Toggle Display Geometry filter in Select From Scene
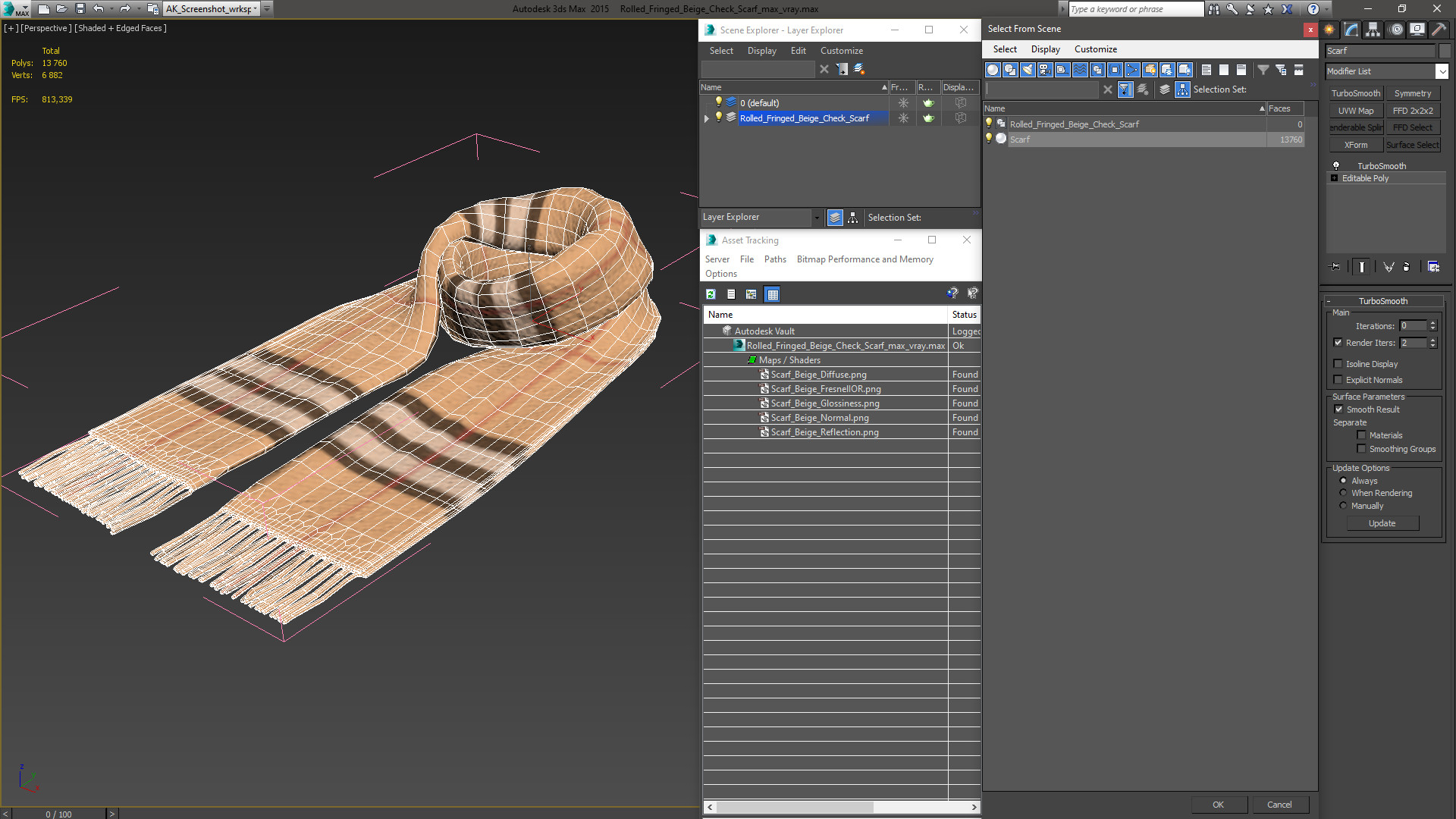The width and height of the screenshot is (1456, 819). (993, 70)
